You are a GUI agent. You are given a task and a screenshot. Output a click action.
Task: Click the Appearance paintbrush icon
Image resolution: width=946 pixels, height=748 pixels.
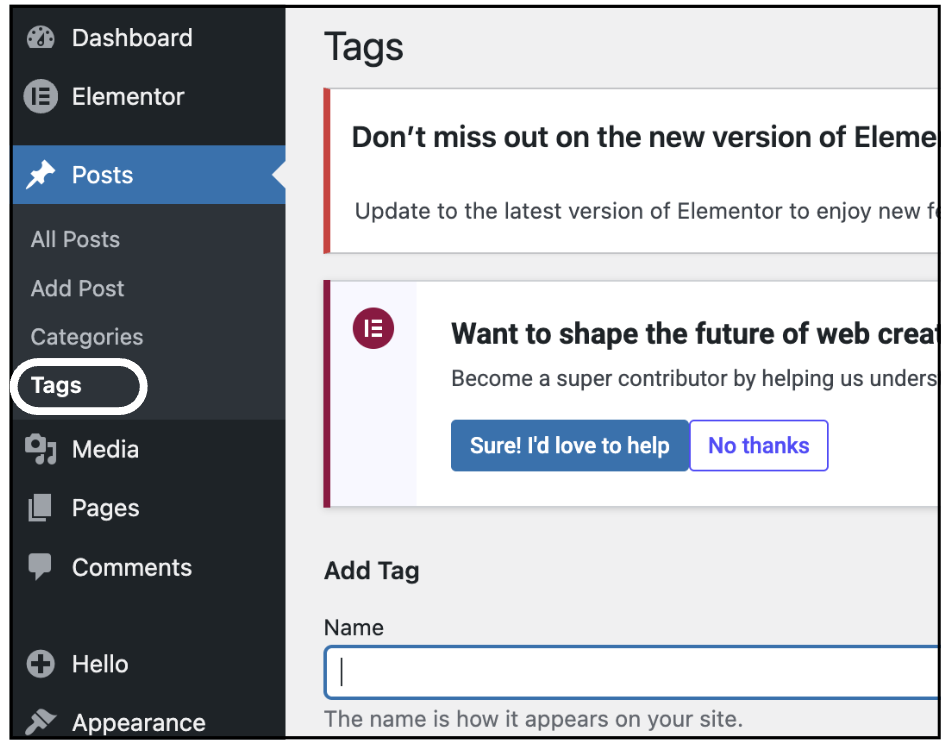pos(40,722)
